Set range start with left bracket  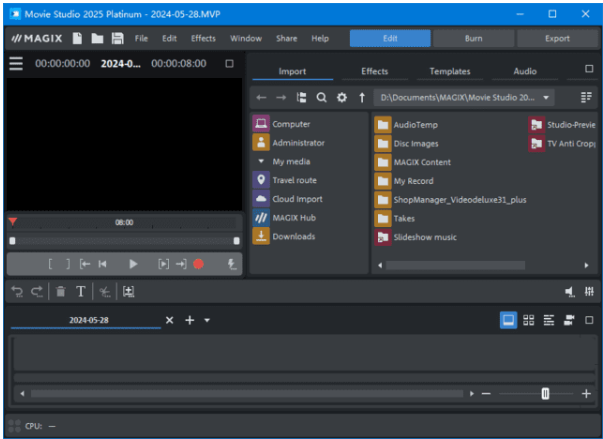click(x=50, y=264)
